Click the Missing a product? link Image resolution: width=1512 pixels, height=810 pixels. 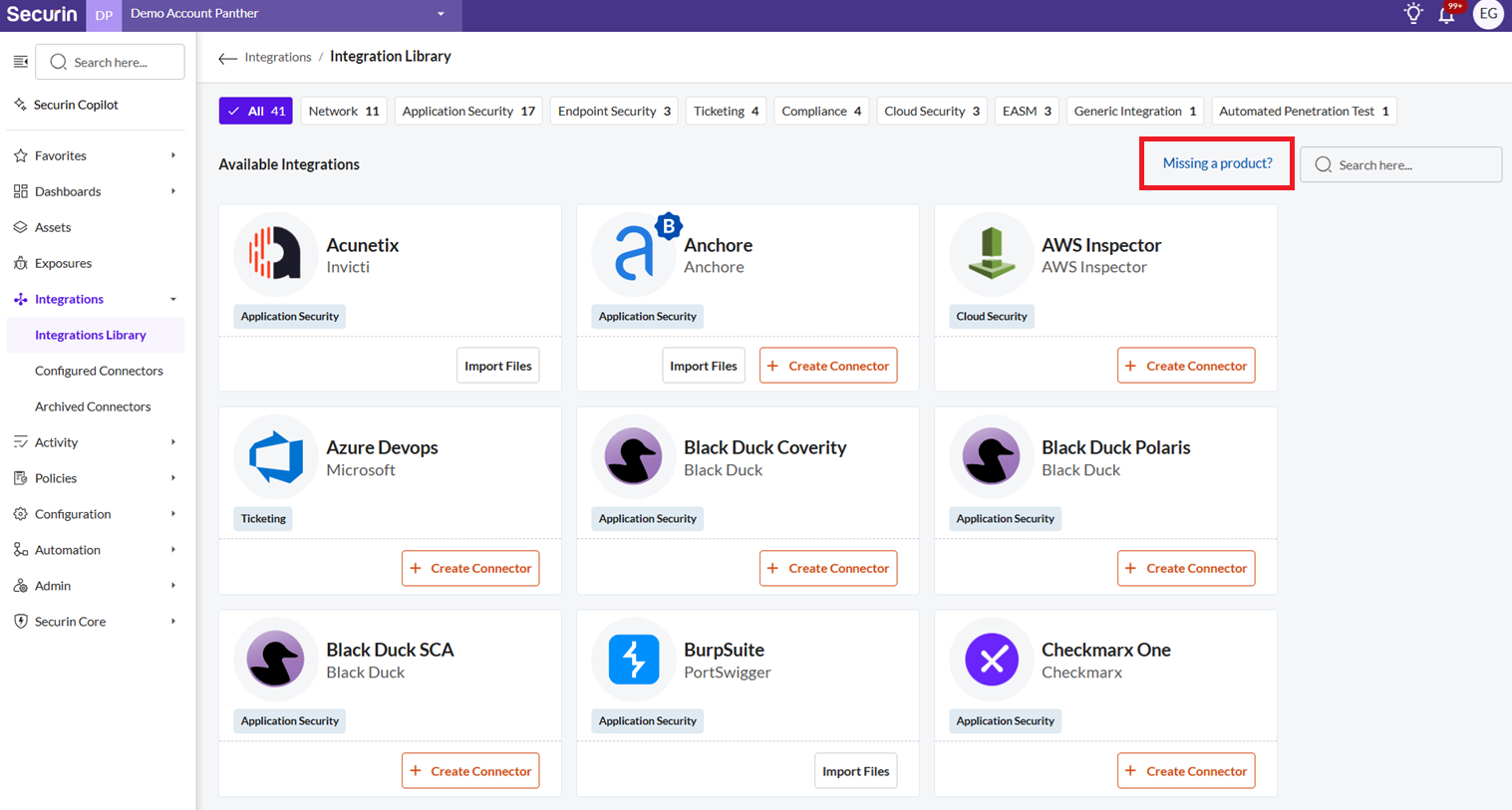click(1217, 163)
